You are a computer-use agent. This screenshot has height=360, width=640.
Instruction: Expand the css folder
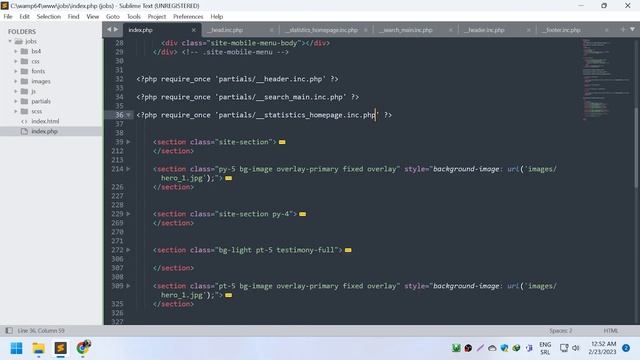[x=16, y=61]
